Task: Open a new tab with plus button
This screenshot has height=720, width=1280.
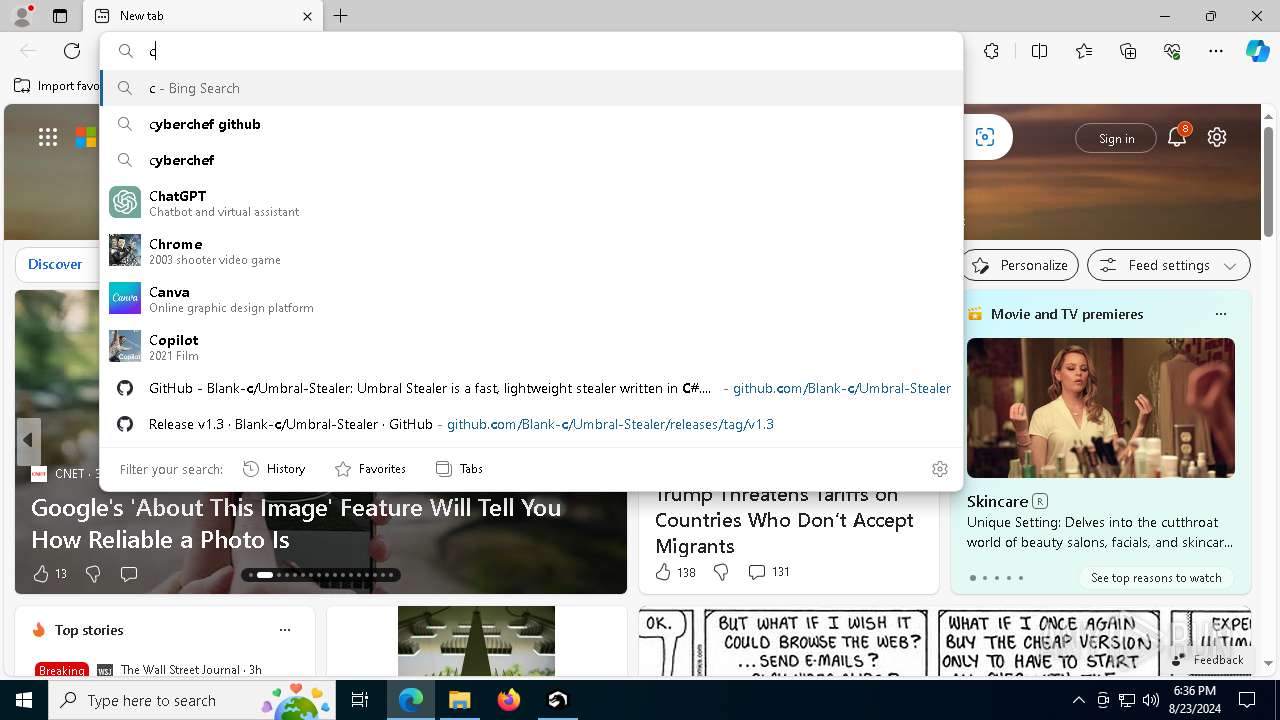Action: click(x=341, y=16)
